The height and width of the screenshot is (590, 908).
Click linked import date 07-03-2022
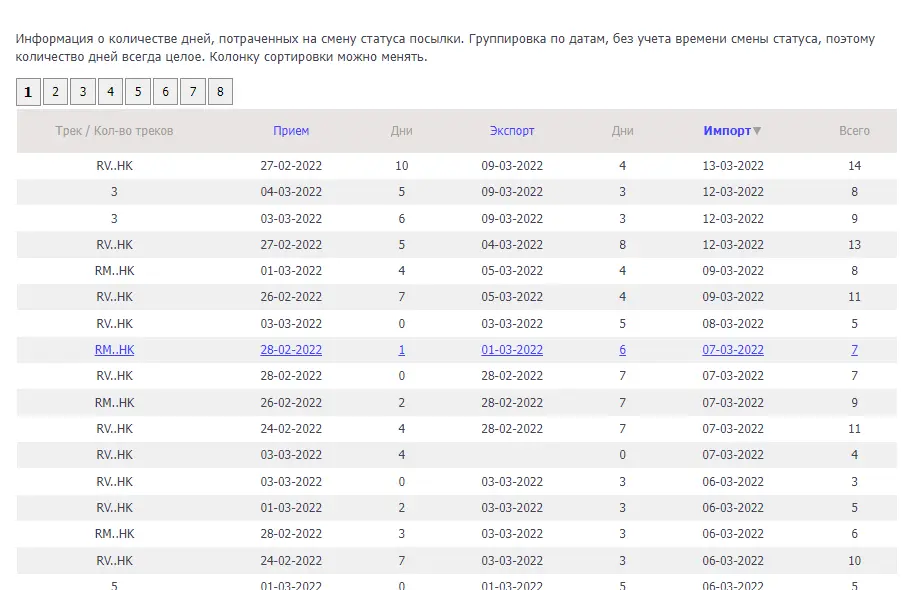pos(733,350)
